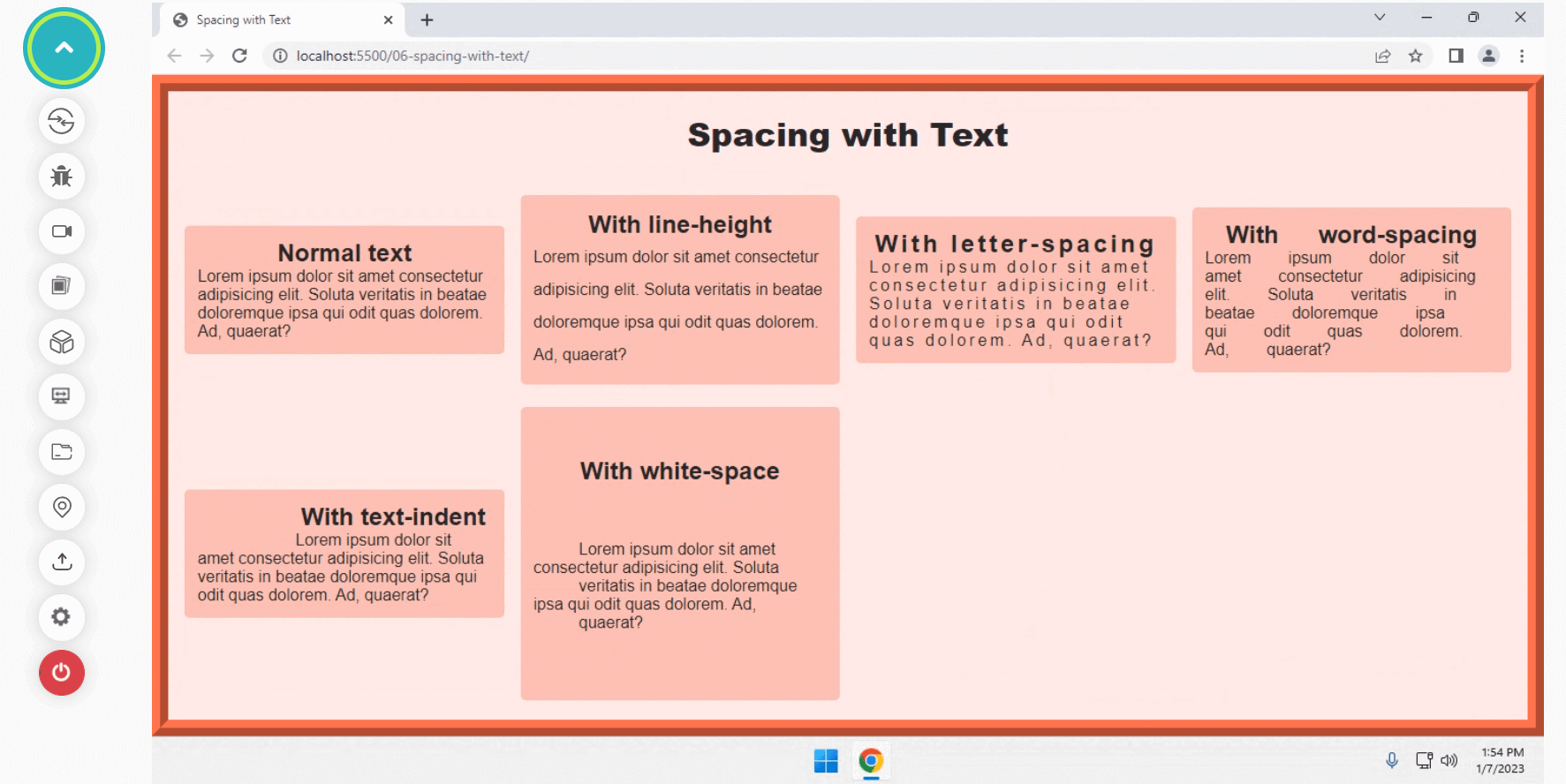Go forward using the browser forward arrow

click(x=207, y=56)
